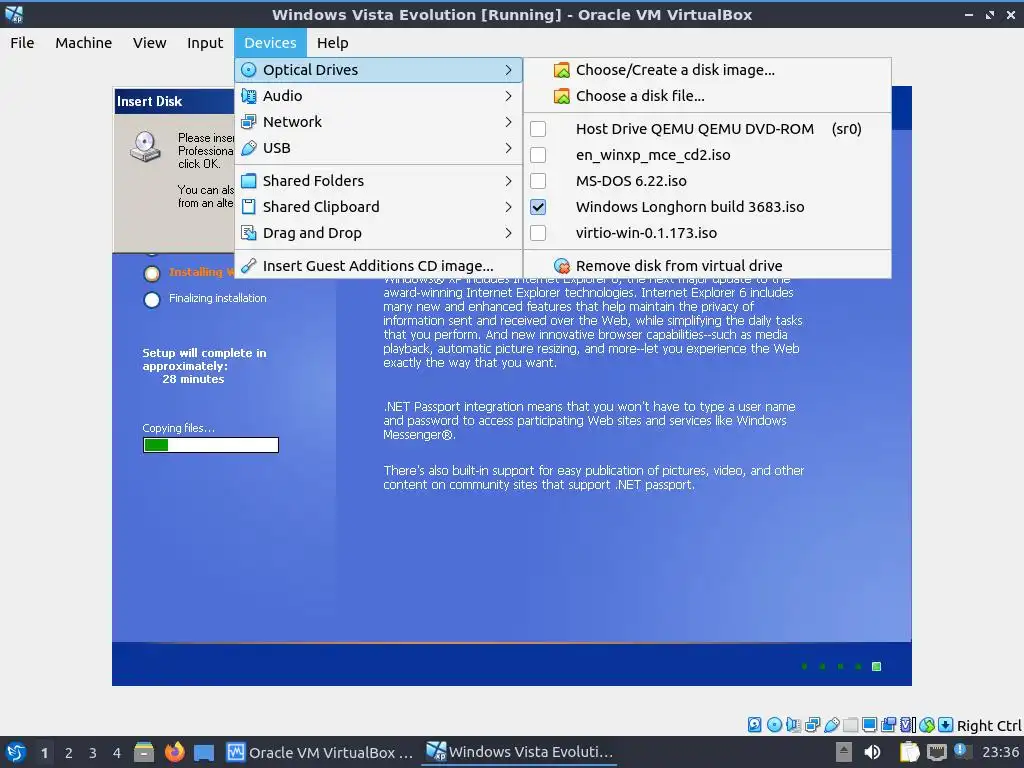
Task: Click the monitors icon beside Network entry
Action: 249,122
